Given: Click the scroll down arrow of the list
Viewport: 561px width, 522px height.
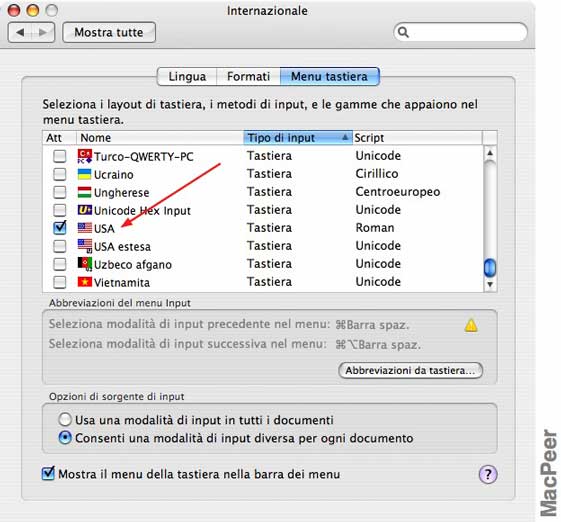Looking at the screenshot, I should [490, 285].
